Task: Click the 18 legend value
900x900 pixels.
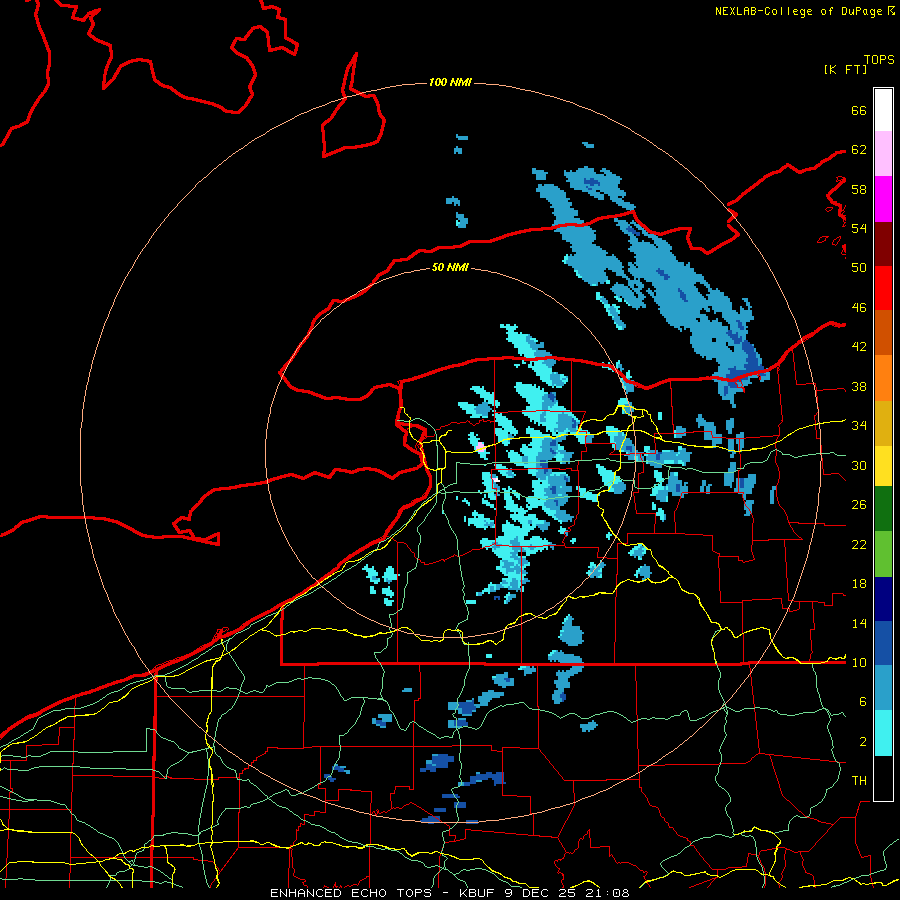Action: [x=859, y=584]
